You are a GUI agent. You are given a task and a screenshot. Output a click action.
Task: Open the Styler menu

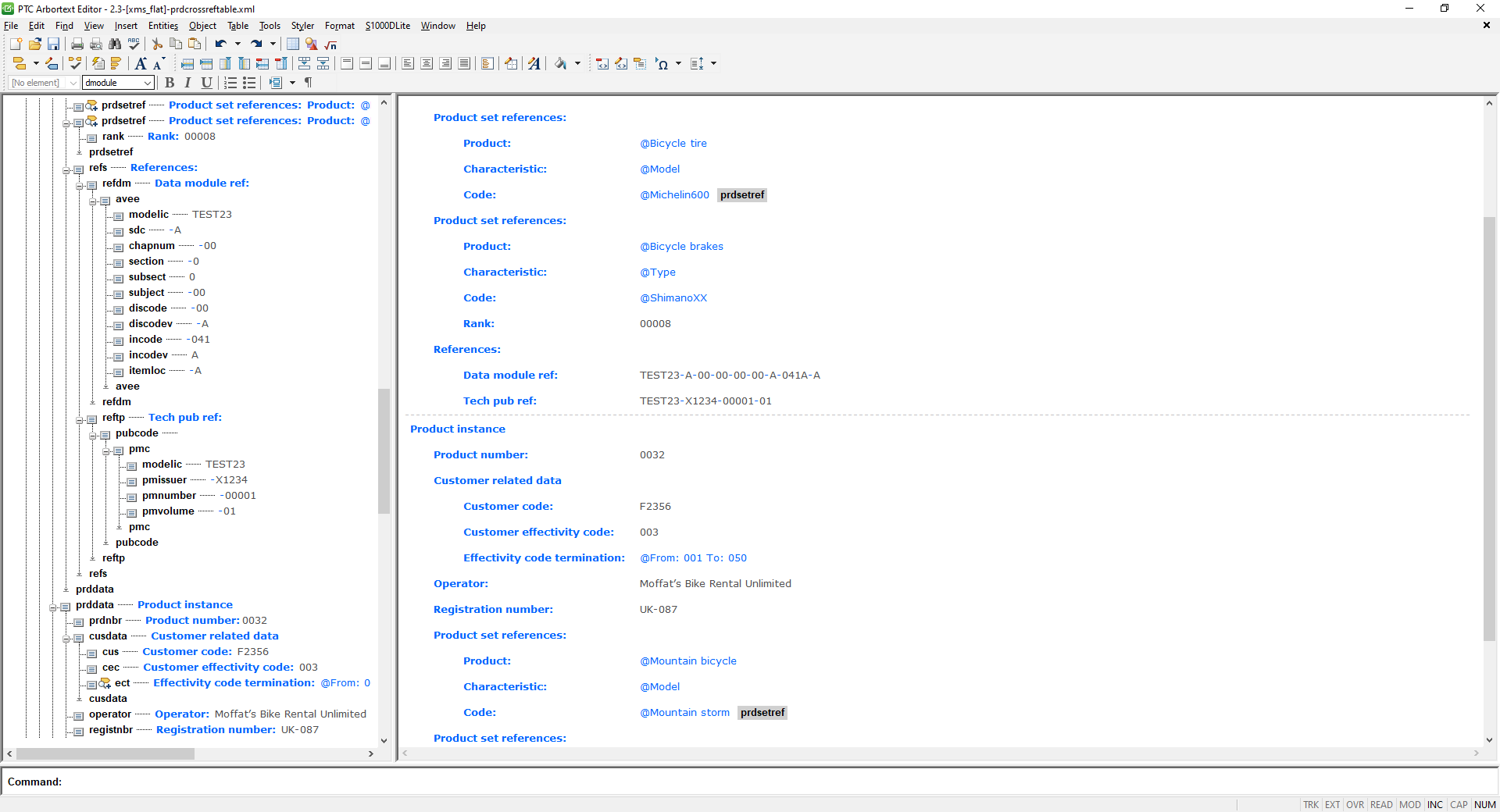click(x=302, y=26)
